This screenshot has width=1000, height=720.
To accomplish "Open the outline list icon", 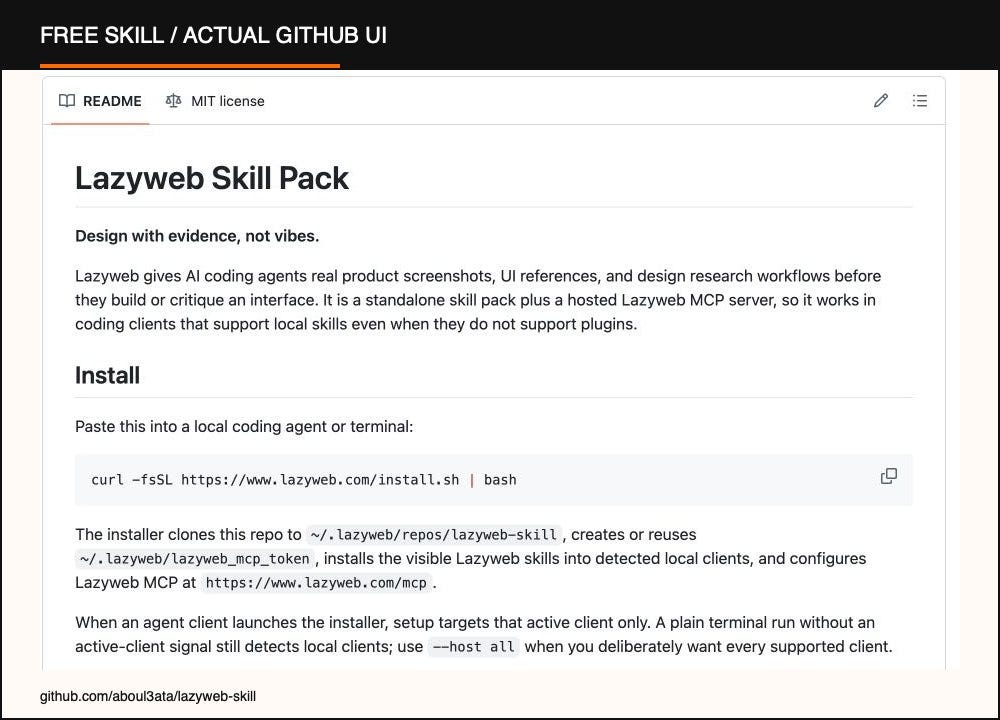I will (920, 101).
